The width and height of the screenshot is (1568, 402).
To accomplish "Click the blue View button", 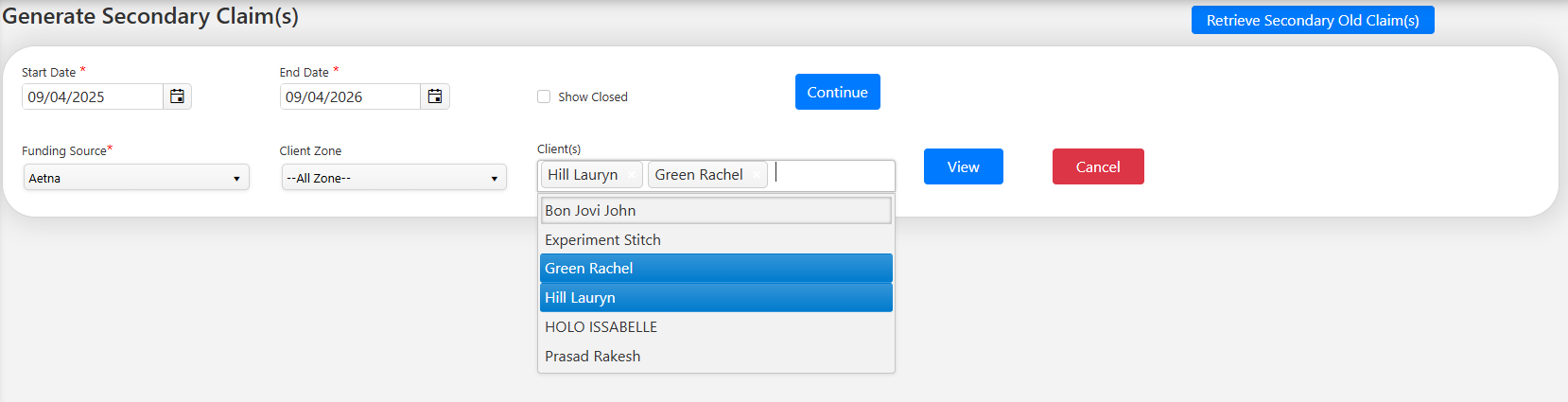I will point(964,166).
